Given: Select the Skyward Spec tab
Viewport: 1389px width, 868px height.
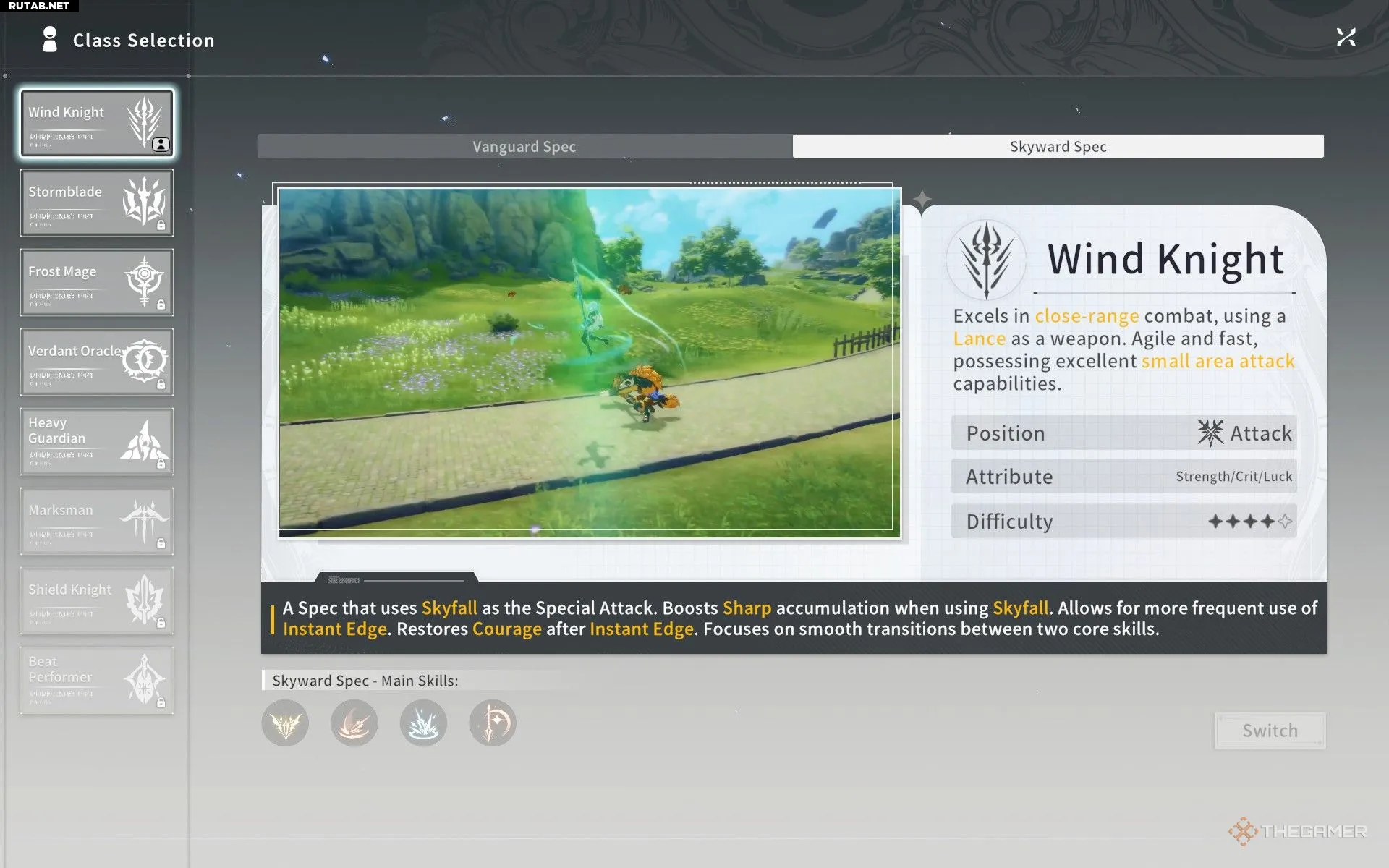Looking at the screenshot, I should point(1058,146).
